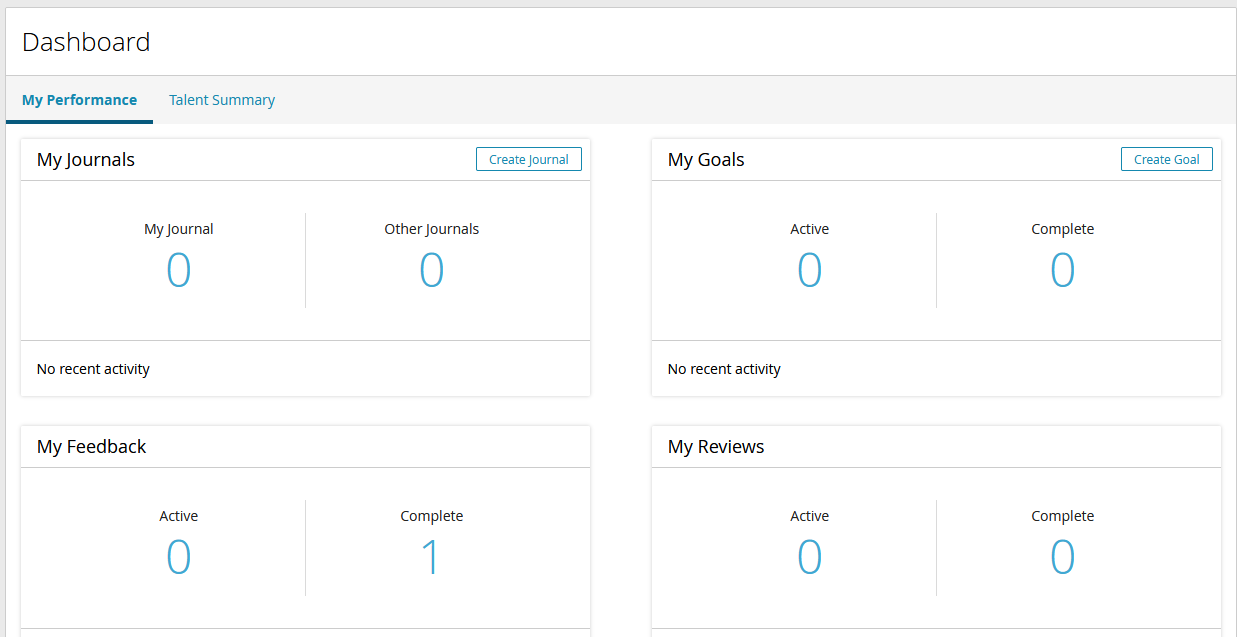Open the Complete feedback count of 1

click(x=431, y=558)
